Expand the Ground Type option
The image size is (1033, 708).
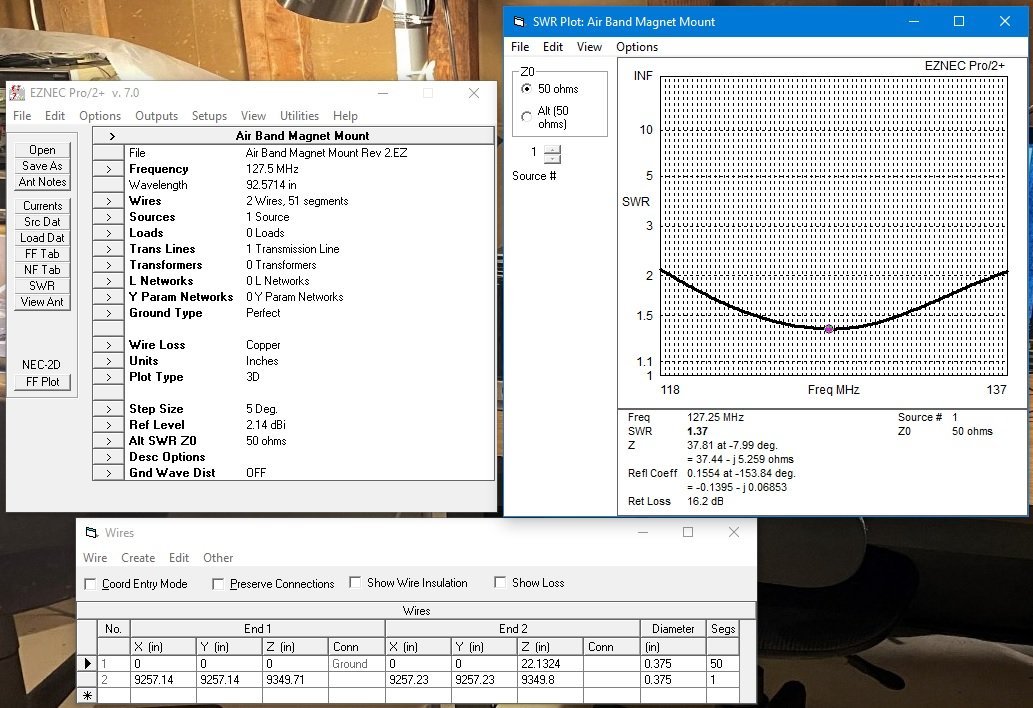point(108,313)
